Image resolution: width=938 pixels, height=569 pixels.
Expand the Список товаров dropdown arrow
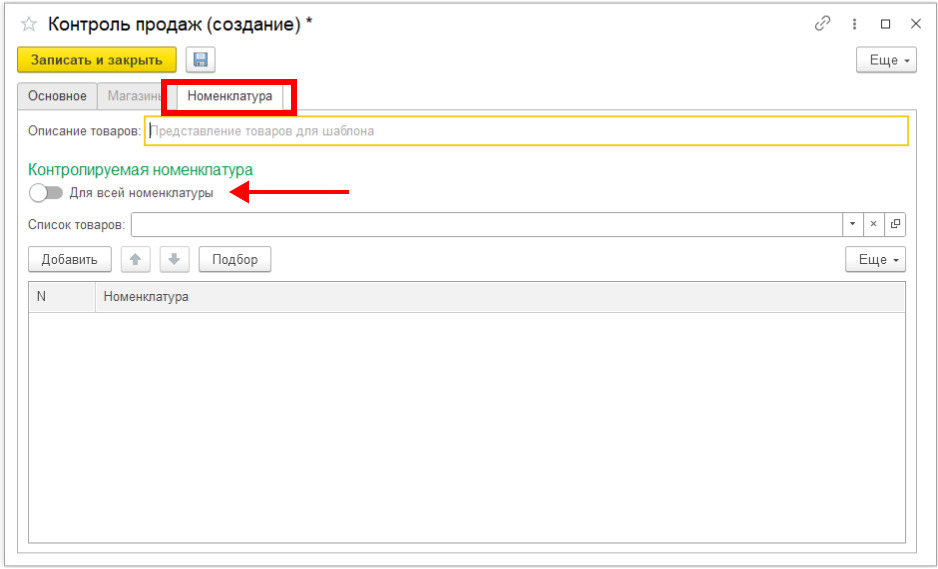[852, 224]
